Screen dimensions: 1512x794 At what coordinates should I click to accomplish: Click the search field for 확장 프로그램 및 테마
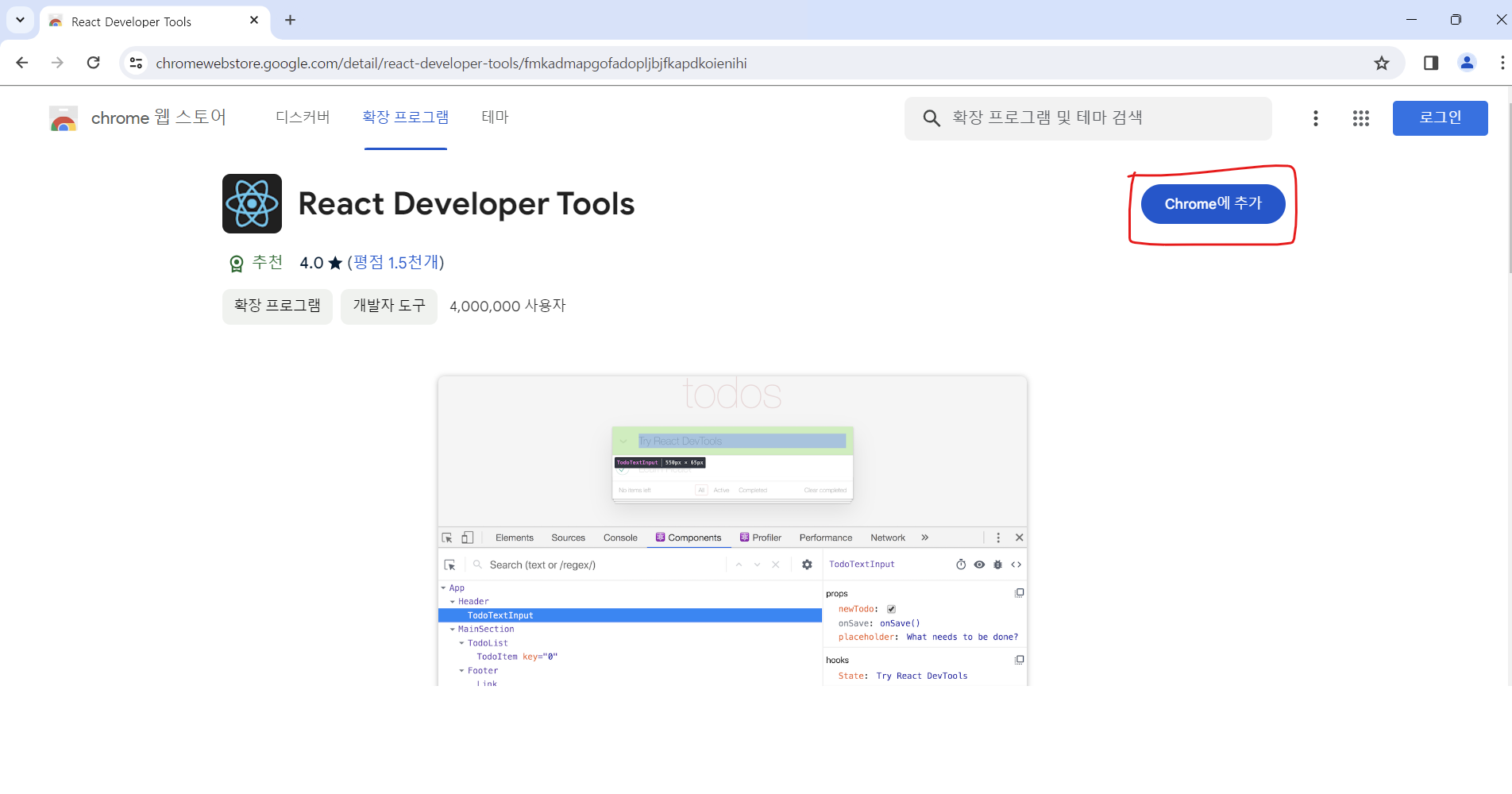click(1088, 118)
